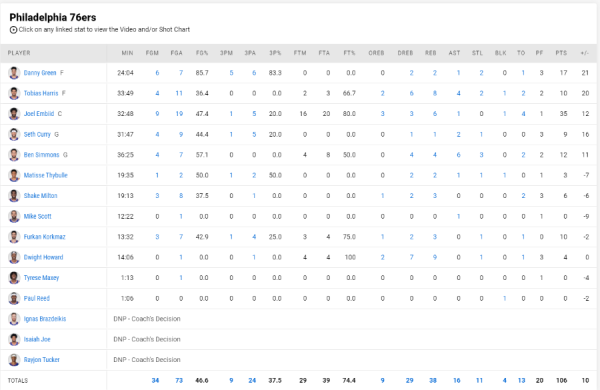The height and width of the screenshot is (390, 600).
Task: Open team total 13 turnovers
Action: click(x=522, y=380)
